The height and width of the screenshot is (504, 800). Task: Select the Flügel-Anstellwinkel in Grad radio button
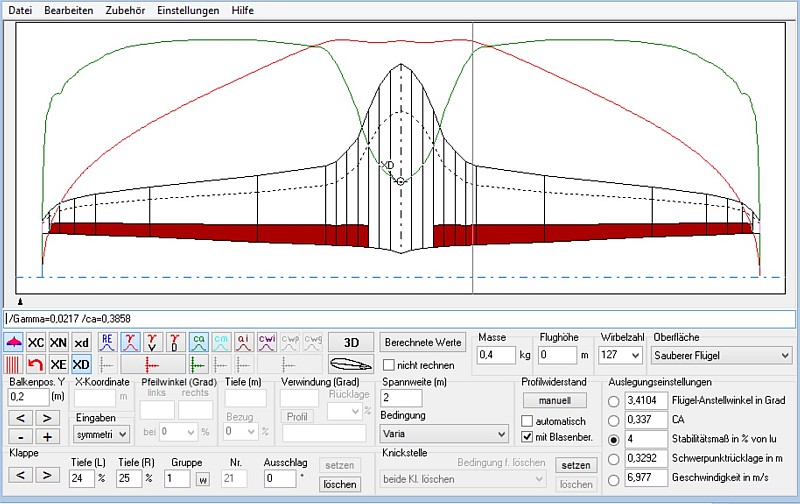click(614, 400)
